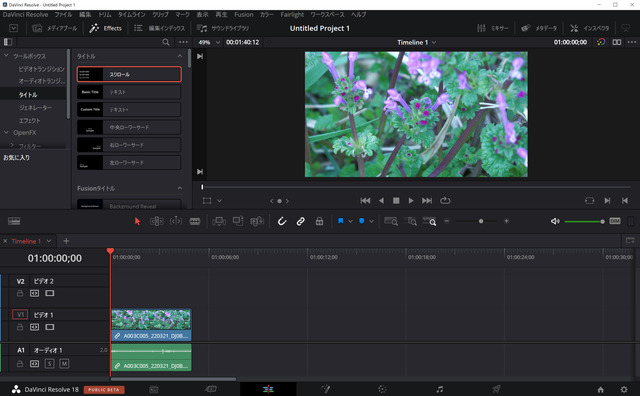Adjust the green volume slider
Screen dimensions: 640x396
pos(584,221)
